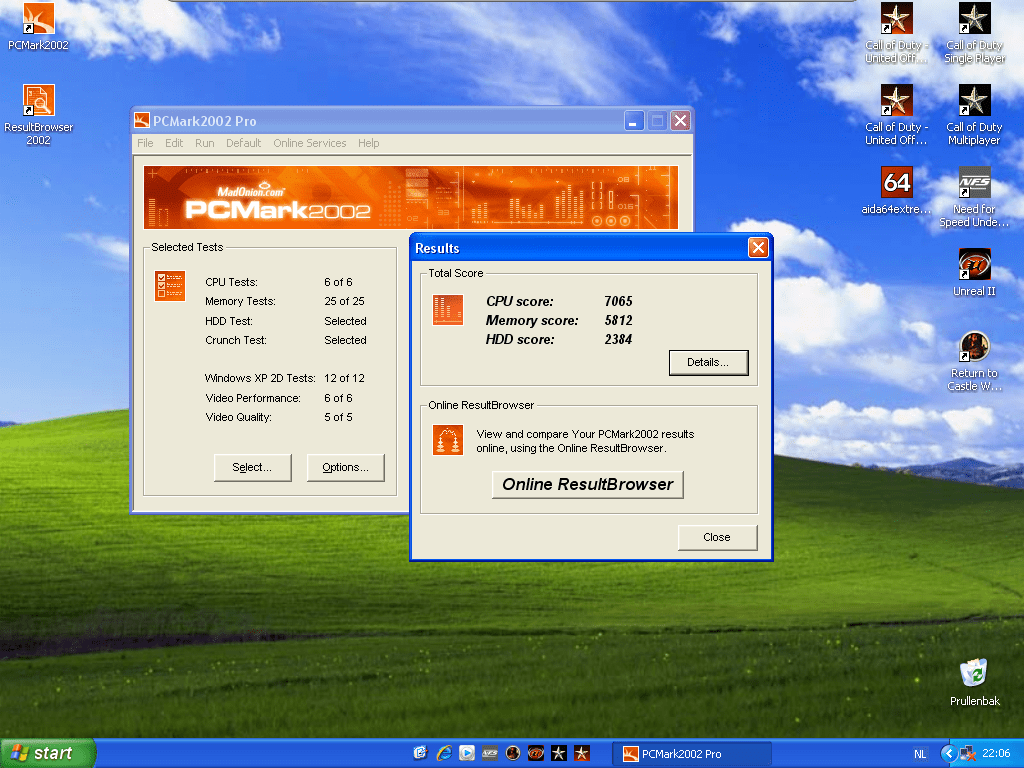Click the Memory score value 5812
This screenshot has height=768, width=1024.
pos(618,320)
